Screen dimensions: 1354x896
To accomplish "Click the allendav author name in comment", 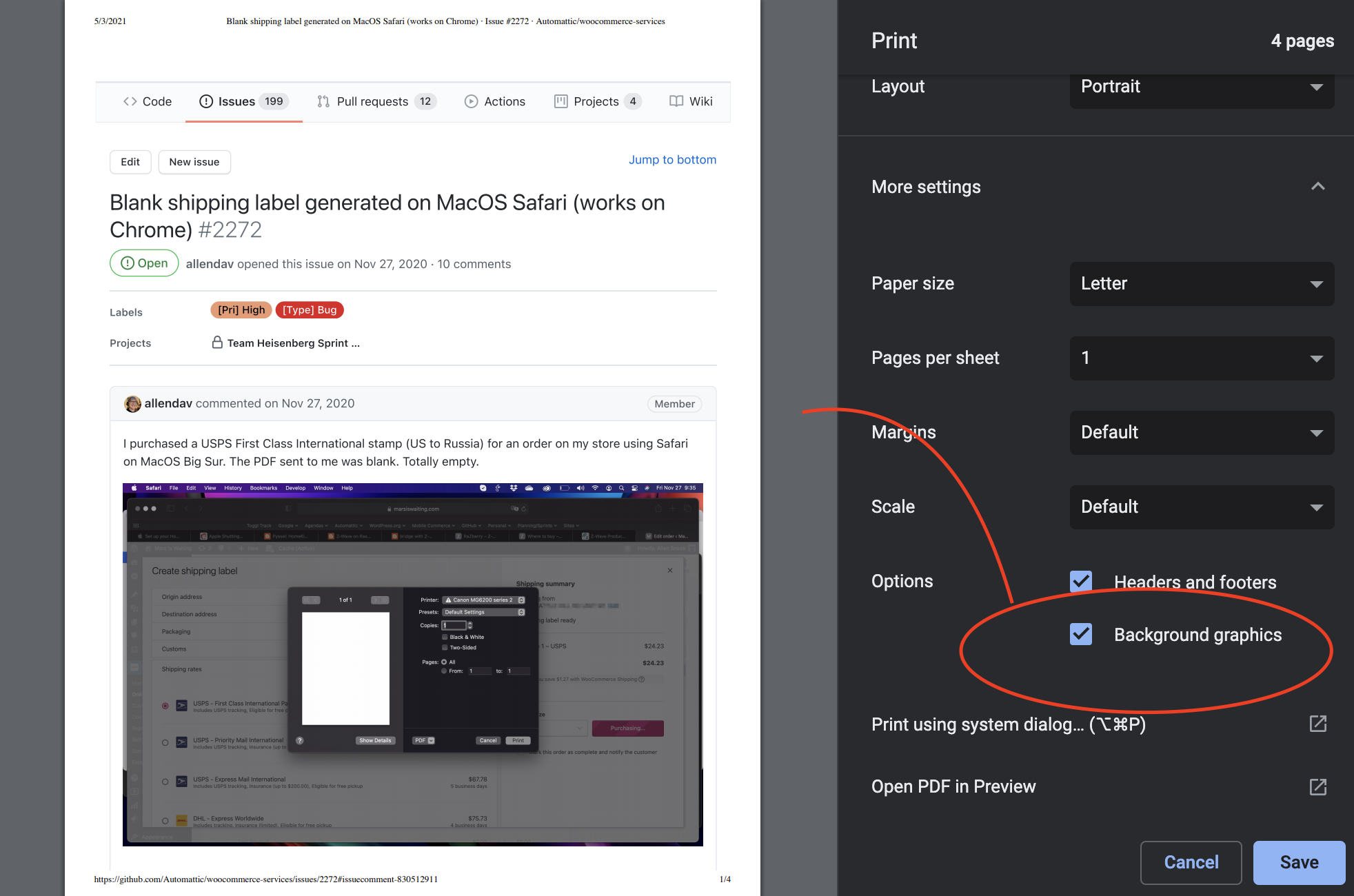I will point(168,403).
